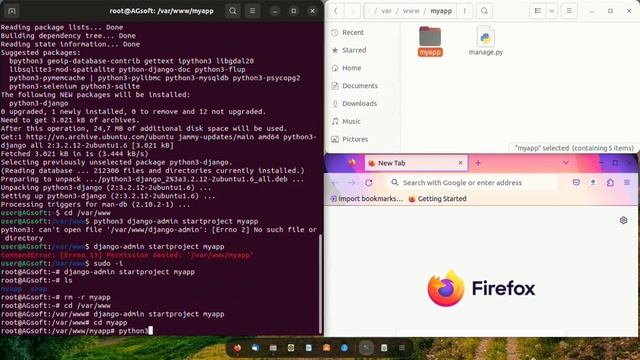The height and width of the screenshot is (360, 640).
Task: Click the terminal scrollbar
Action: coord(320,284)
